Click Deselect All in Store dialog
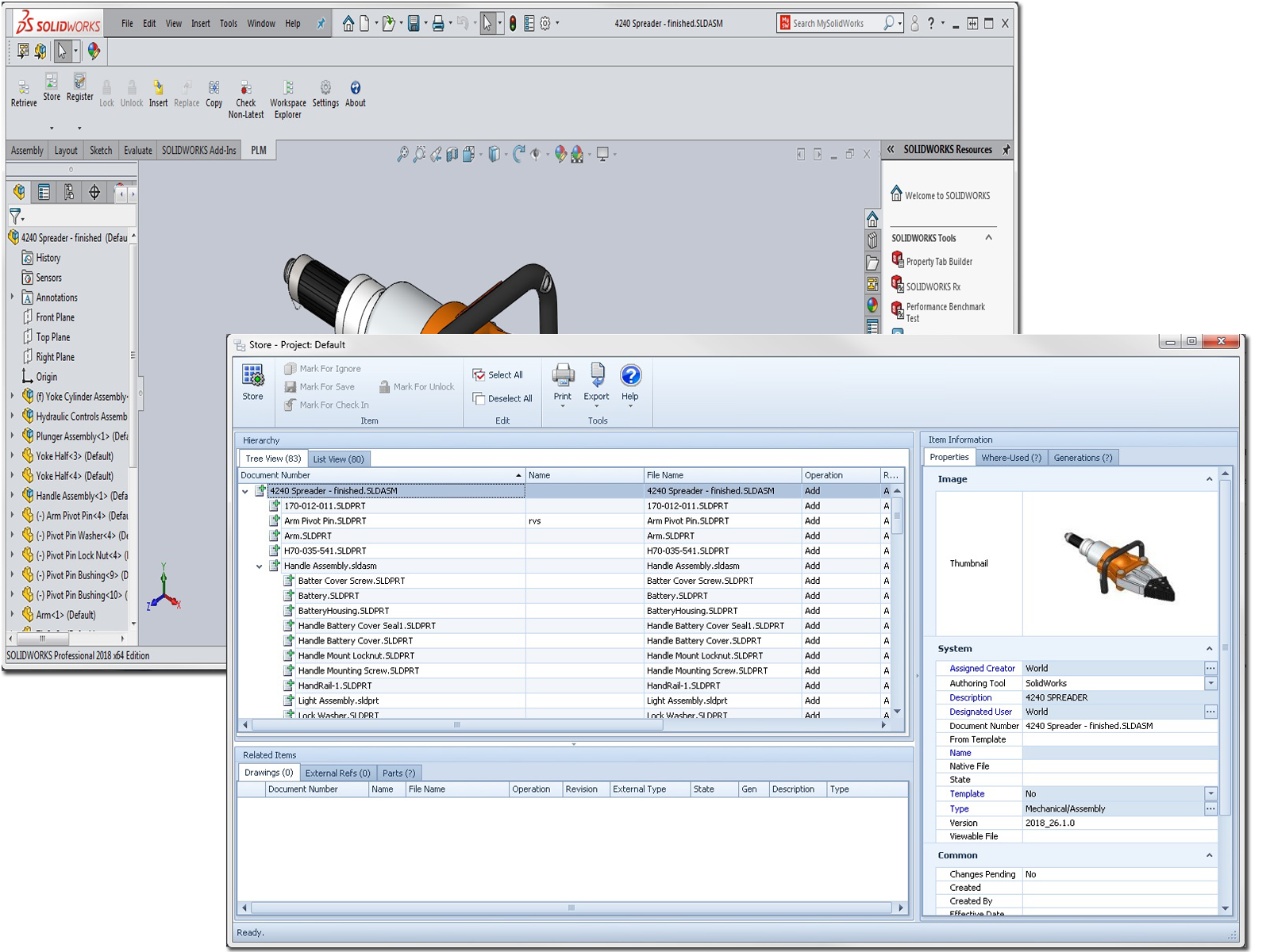Screen dimensions: 1270x952 tap(502, 398)
